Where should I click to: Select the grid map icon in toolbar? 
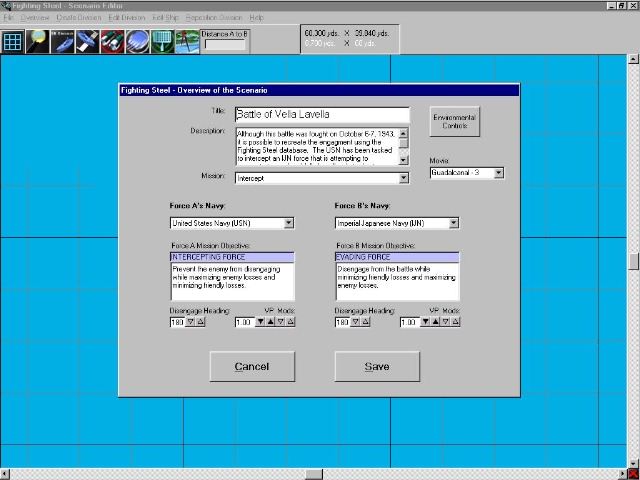tap(12, 41)
